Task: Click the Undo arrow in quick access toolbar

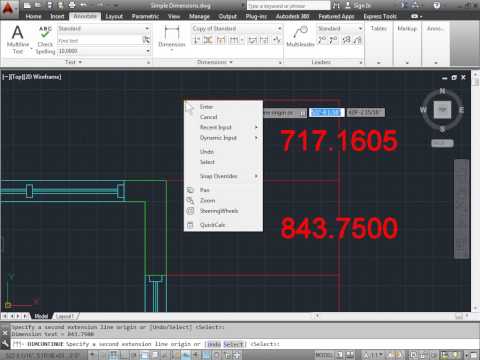Action: 83,5
